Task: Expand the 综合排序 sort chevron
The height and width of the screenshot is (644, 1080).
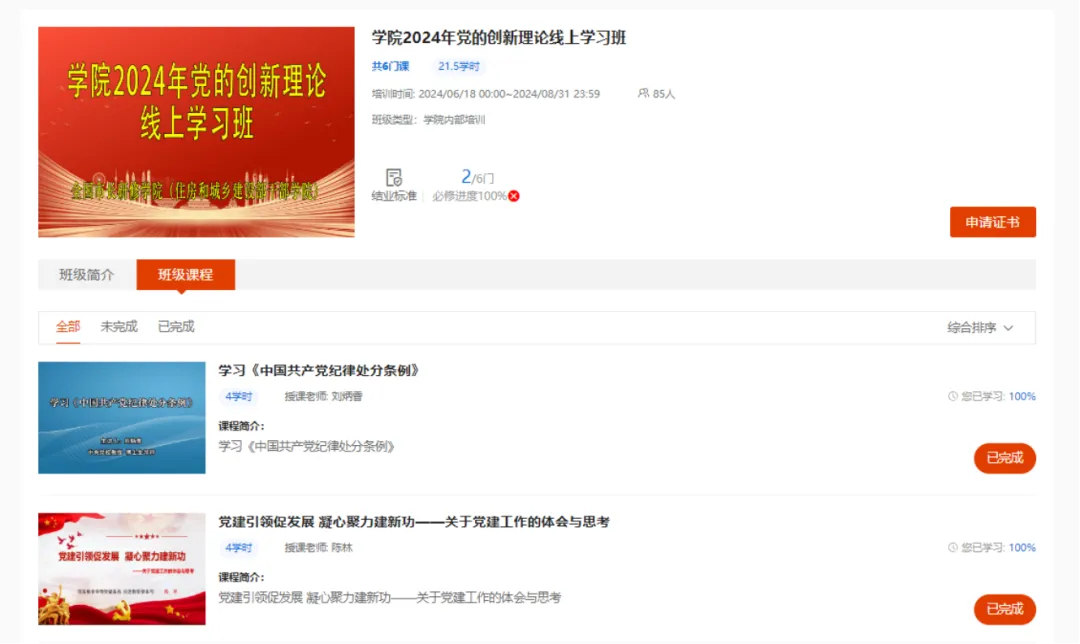Action: coord(1008,328)
